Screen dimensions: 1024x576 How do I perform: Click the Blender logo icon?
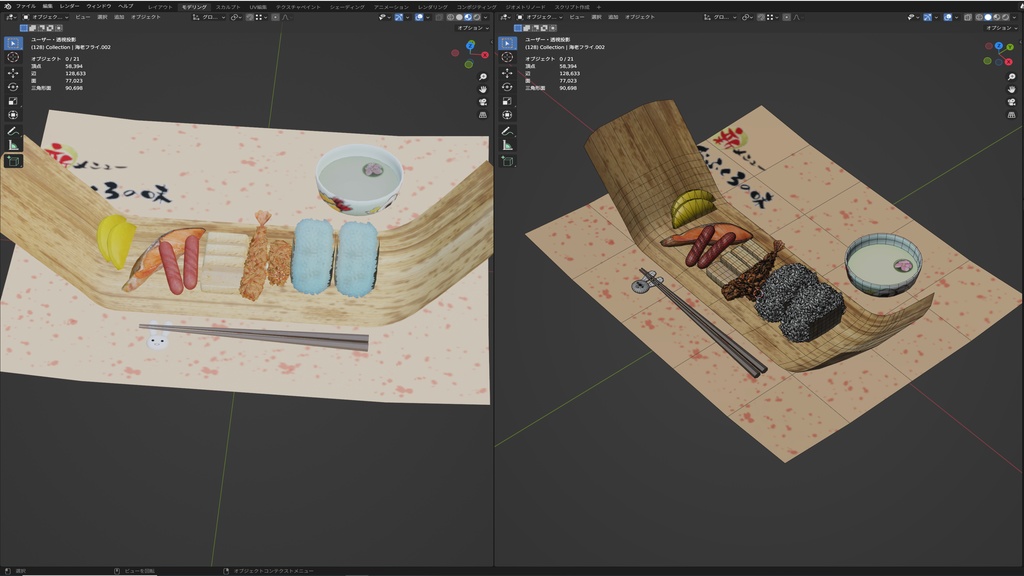tap(7, 6)
